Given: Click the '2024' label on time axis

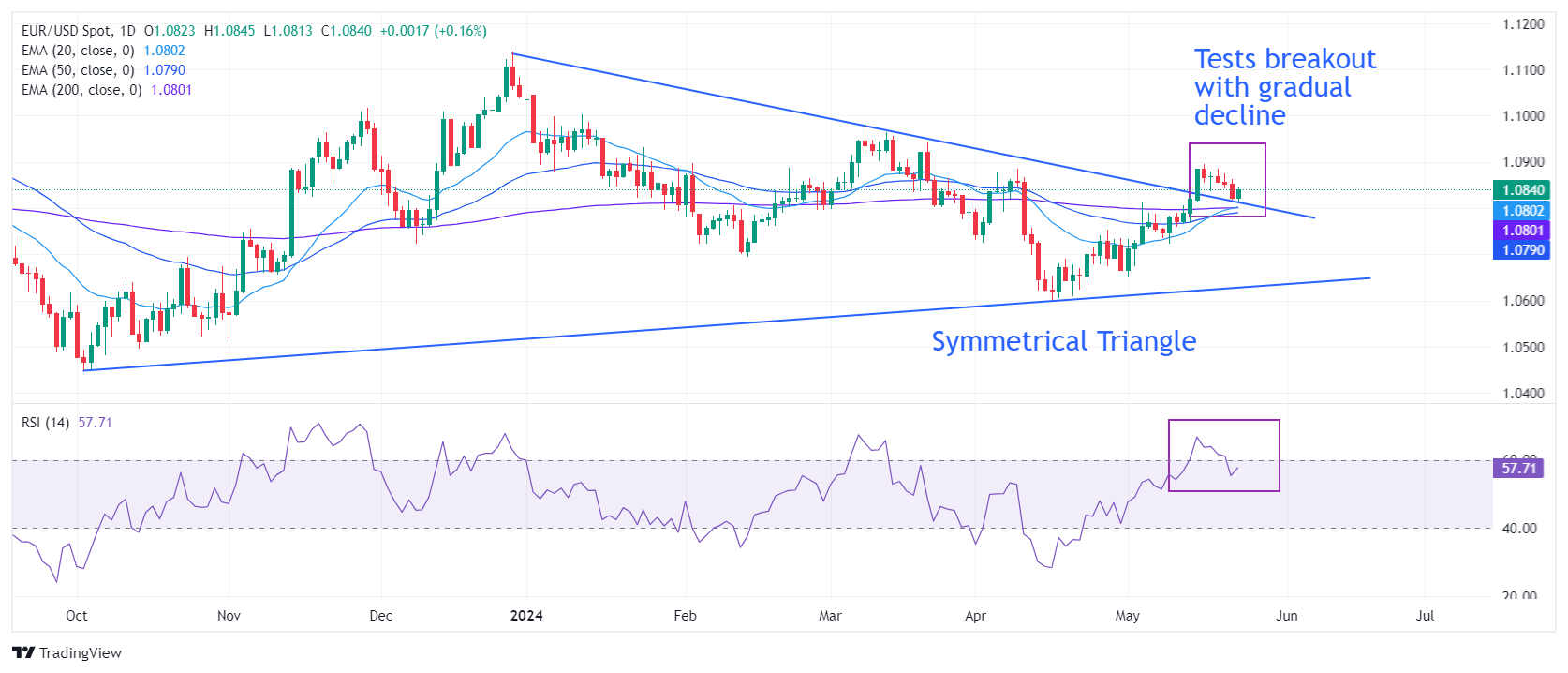Looking at the screenshot, I should point(526,616).
